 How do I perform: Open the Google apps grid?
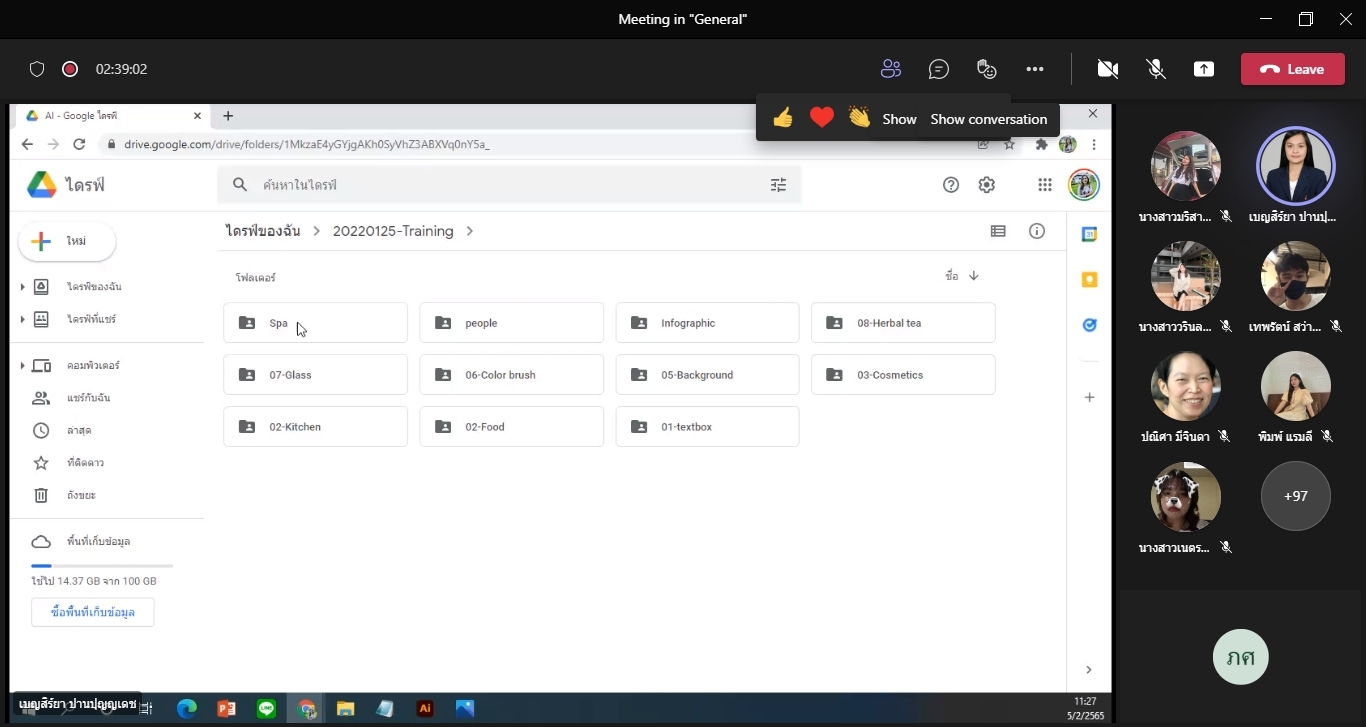1045,185
